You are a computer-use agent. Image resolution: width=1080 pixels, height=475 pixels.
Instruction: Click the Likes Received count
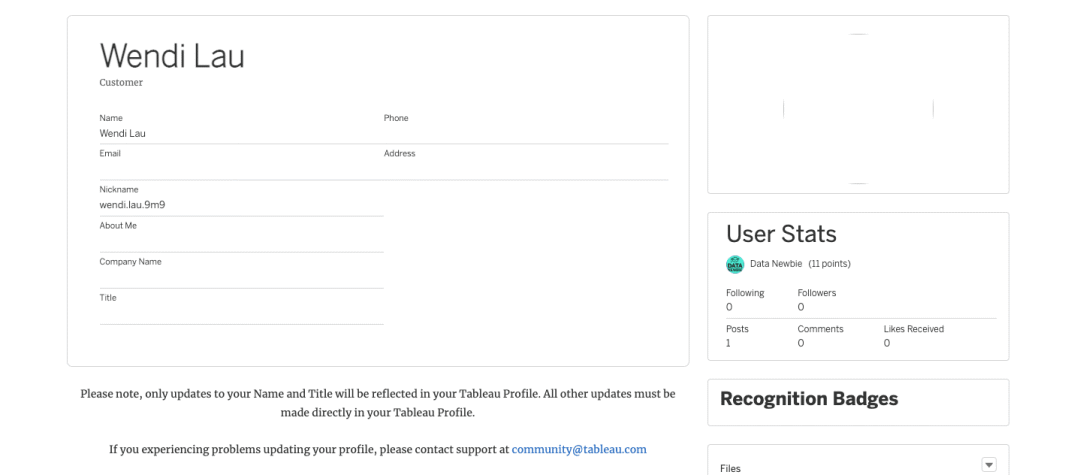(887, 343)
